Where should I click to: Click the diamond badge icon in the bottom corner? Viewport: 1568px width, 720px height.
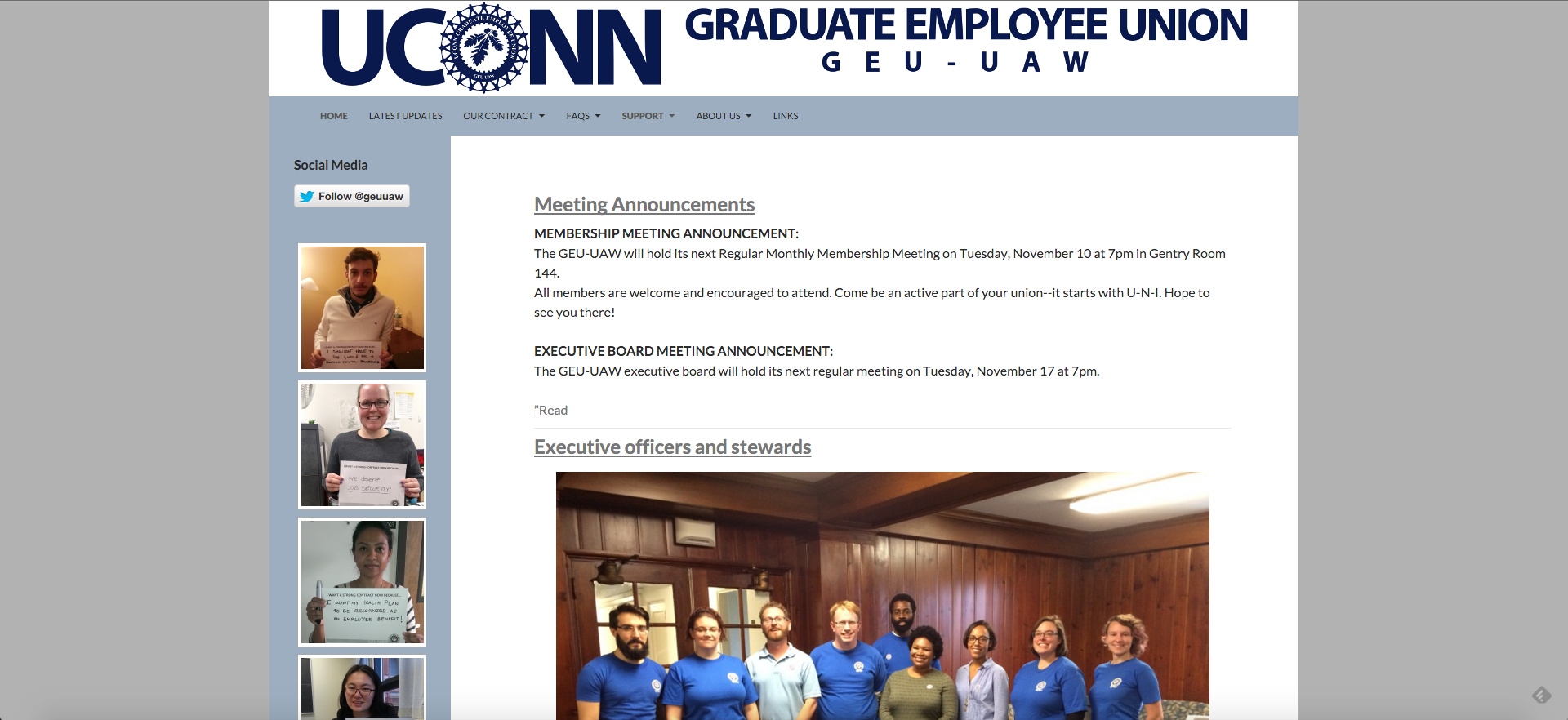pos(1541,696)
